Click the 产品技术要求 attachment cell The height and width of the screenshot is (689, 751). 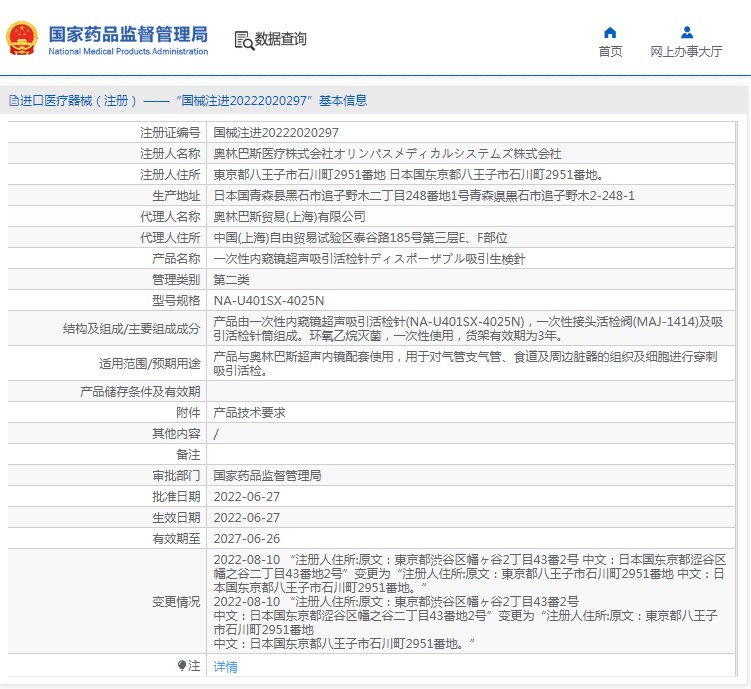point(249,412)
